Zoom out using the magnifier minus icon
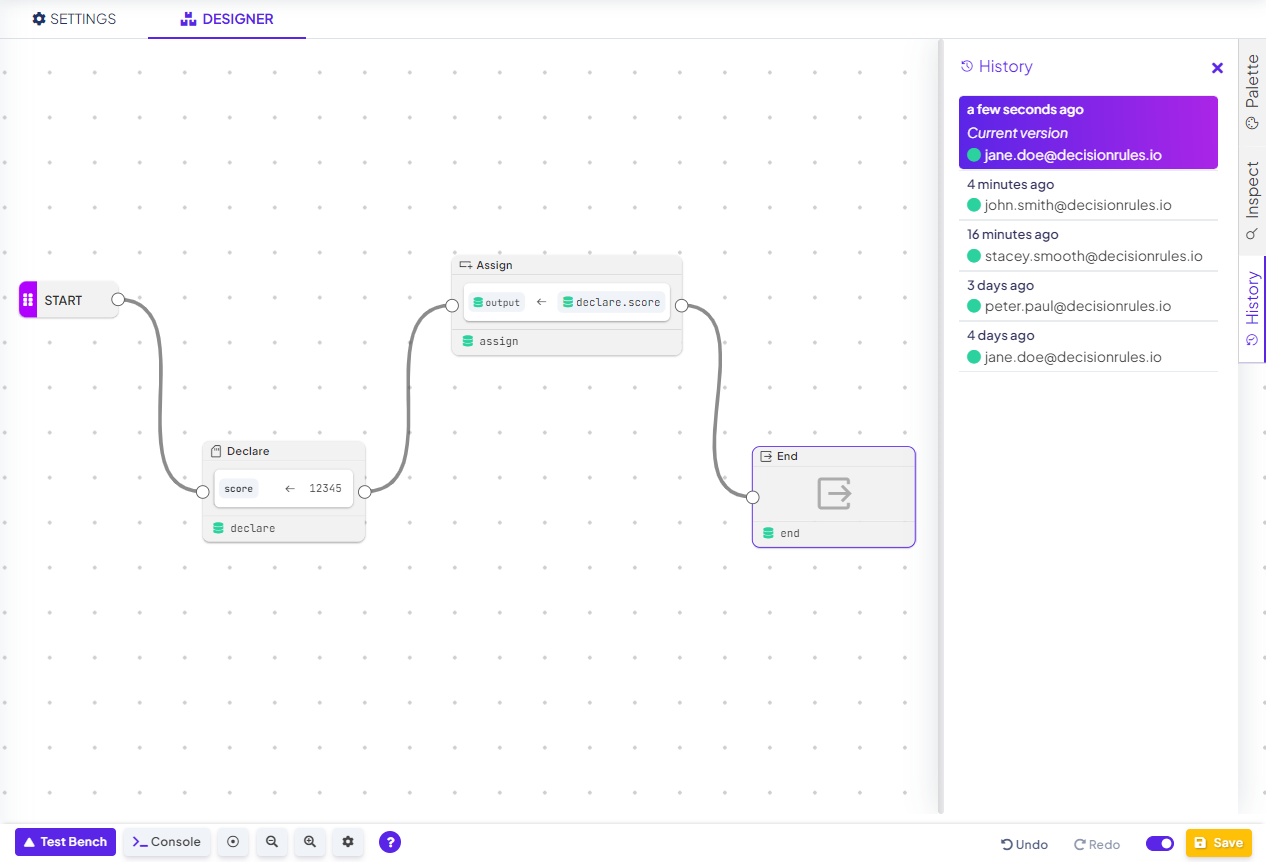This screenshot has width=1266, height=862. [271, 842]
